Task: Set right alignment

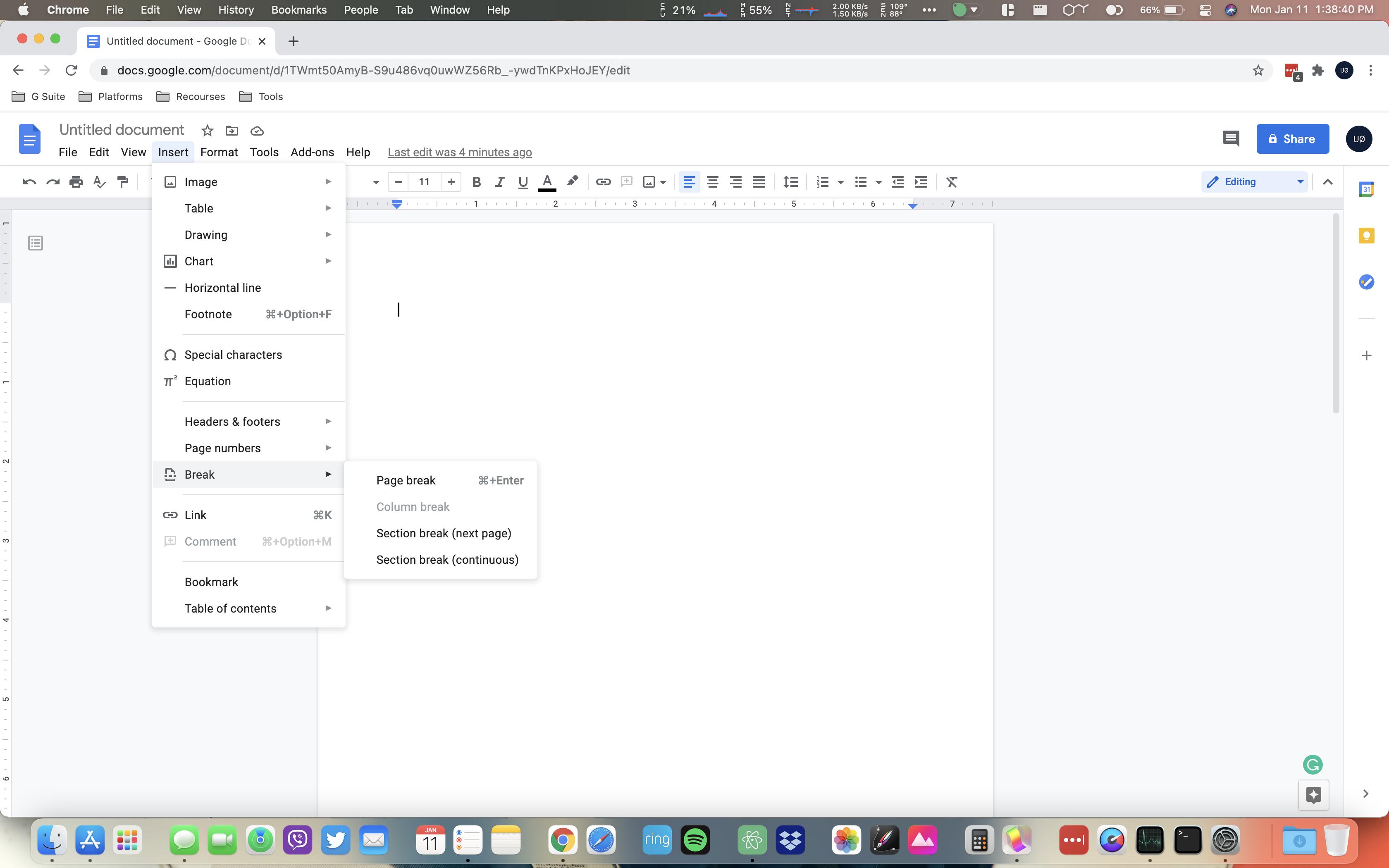Action: click(736, 182)
